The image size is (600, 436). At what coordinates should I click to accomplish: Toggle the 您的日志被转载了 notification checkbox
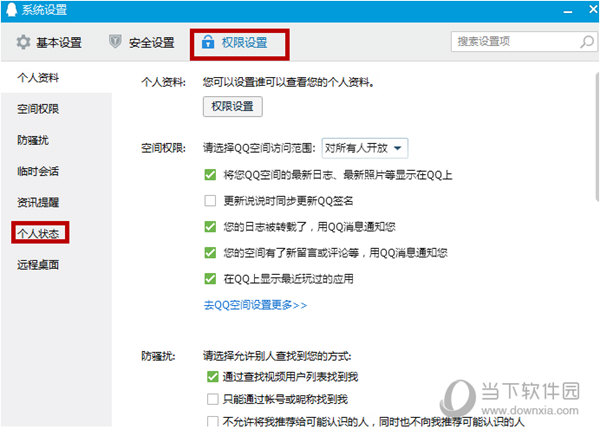pyautogui.click(x=210, y=227)
